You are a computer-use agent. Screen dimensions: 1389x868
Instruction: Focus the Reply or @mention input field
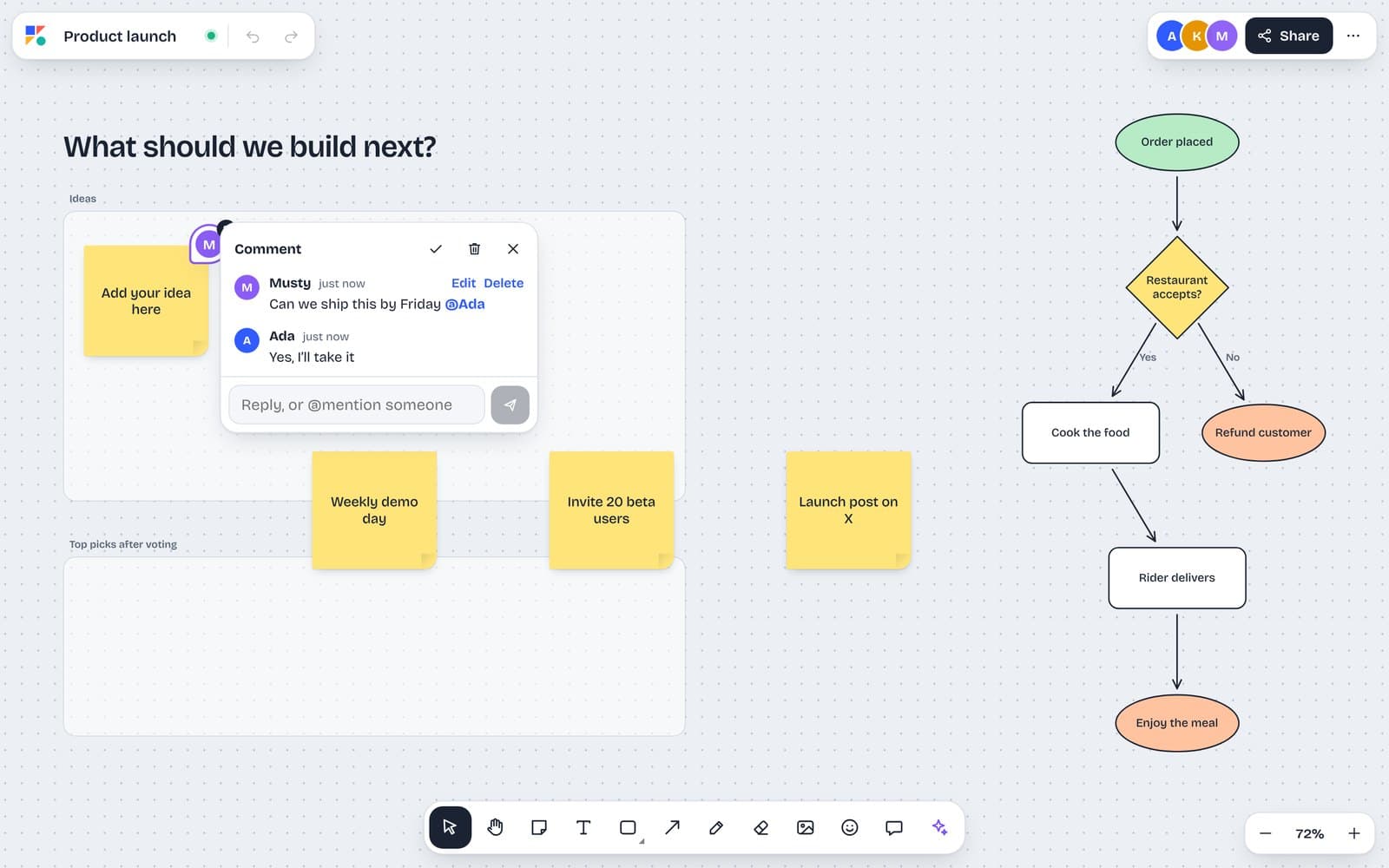[x=356, y=404]
